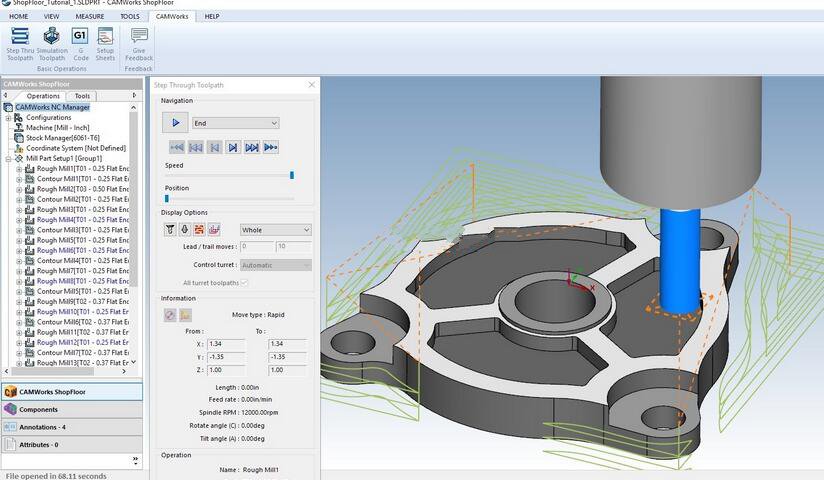Open the HELP ribbon tab
The image size is (824, 480).
212,16
